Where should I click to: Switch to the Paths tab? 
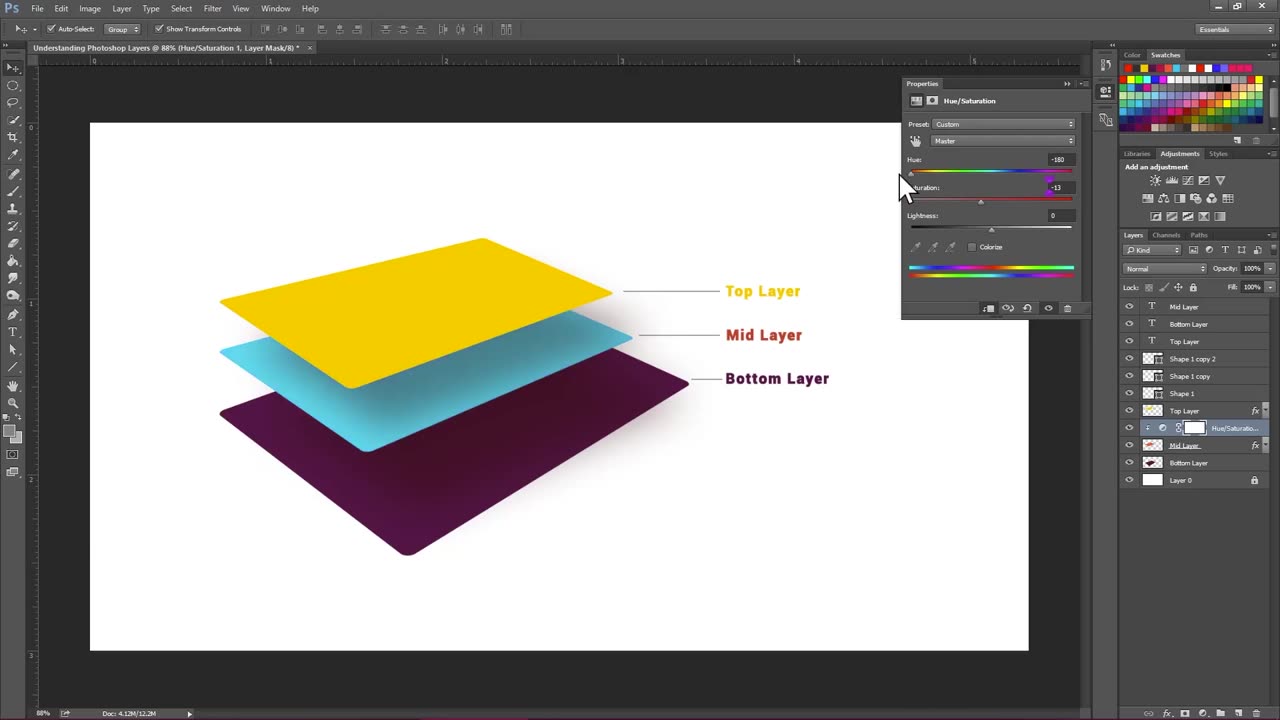(1199, 235)
